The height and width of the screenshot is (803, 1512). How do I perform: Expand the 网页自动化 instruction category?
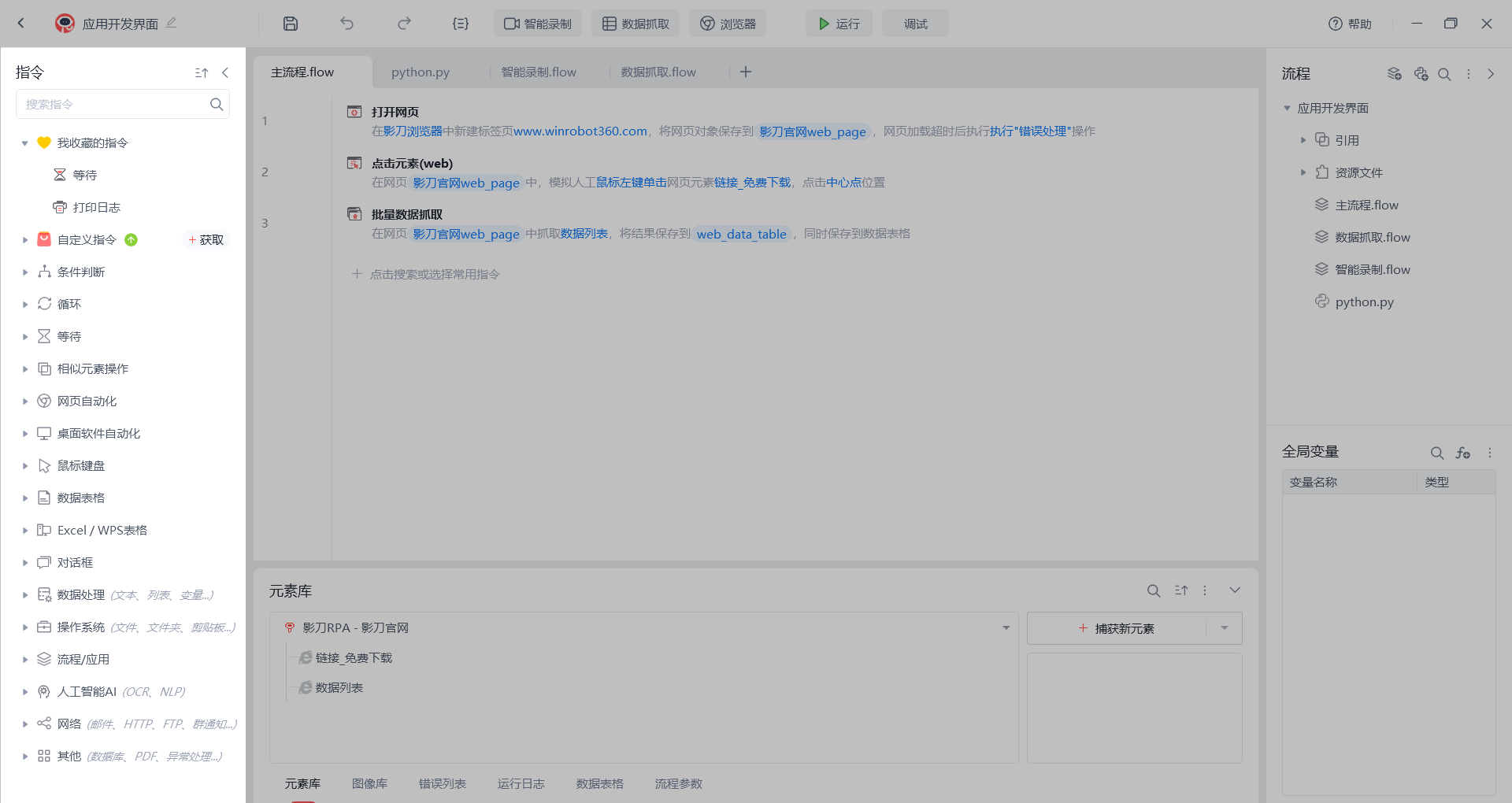click(x=25, y=401)
